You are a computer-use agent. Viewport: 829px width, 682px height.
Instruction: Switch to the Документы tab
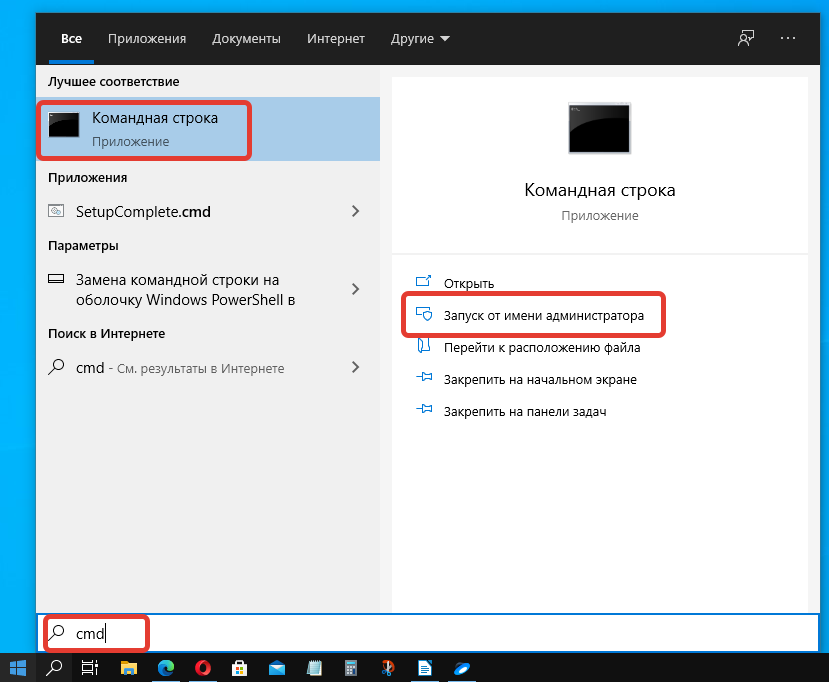(246, 39)
